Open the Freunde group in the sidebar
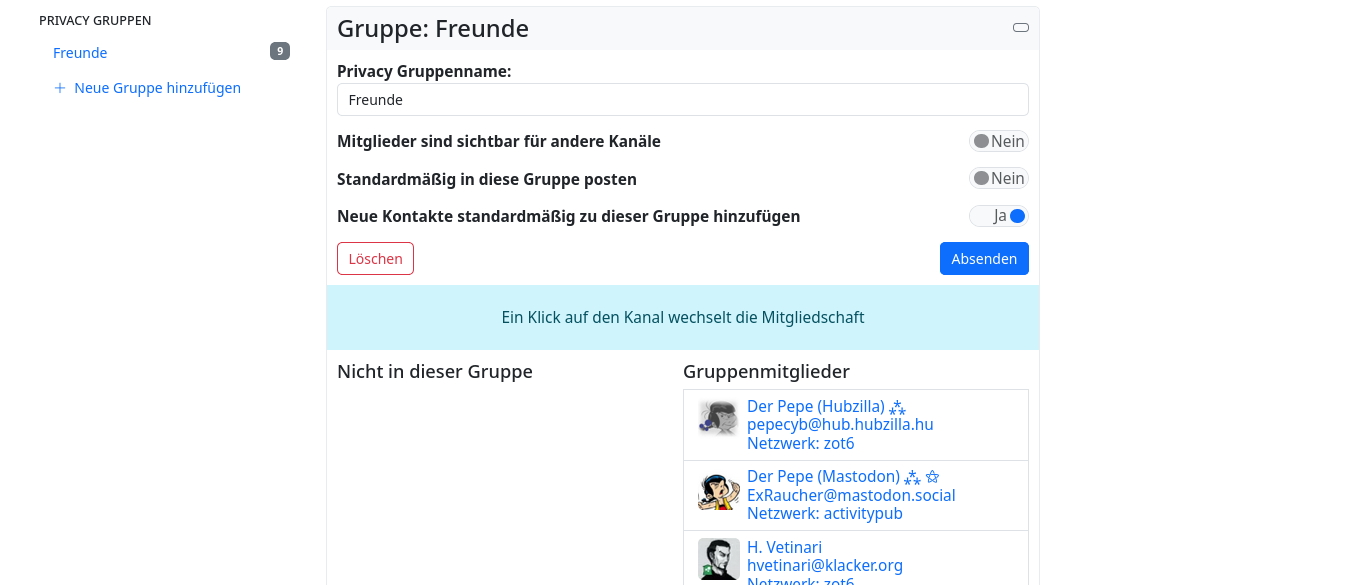This screenshot has height=585, width=1365. 80,53
